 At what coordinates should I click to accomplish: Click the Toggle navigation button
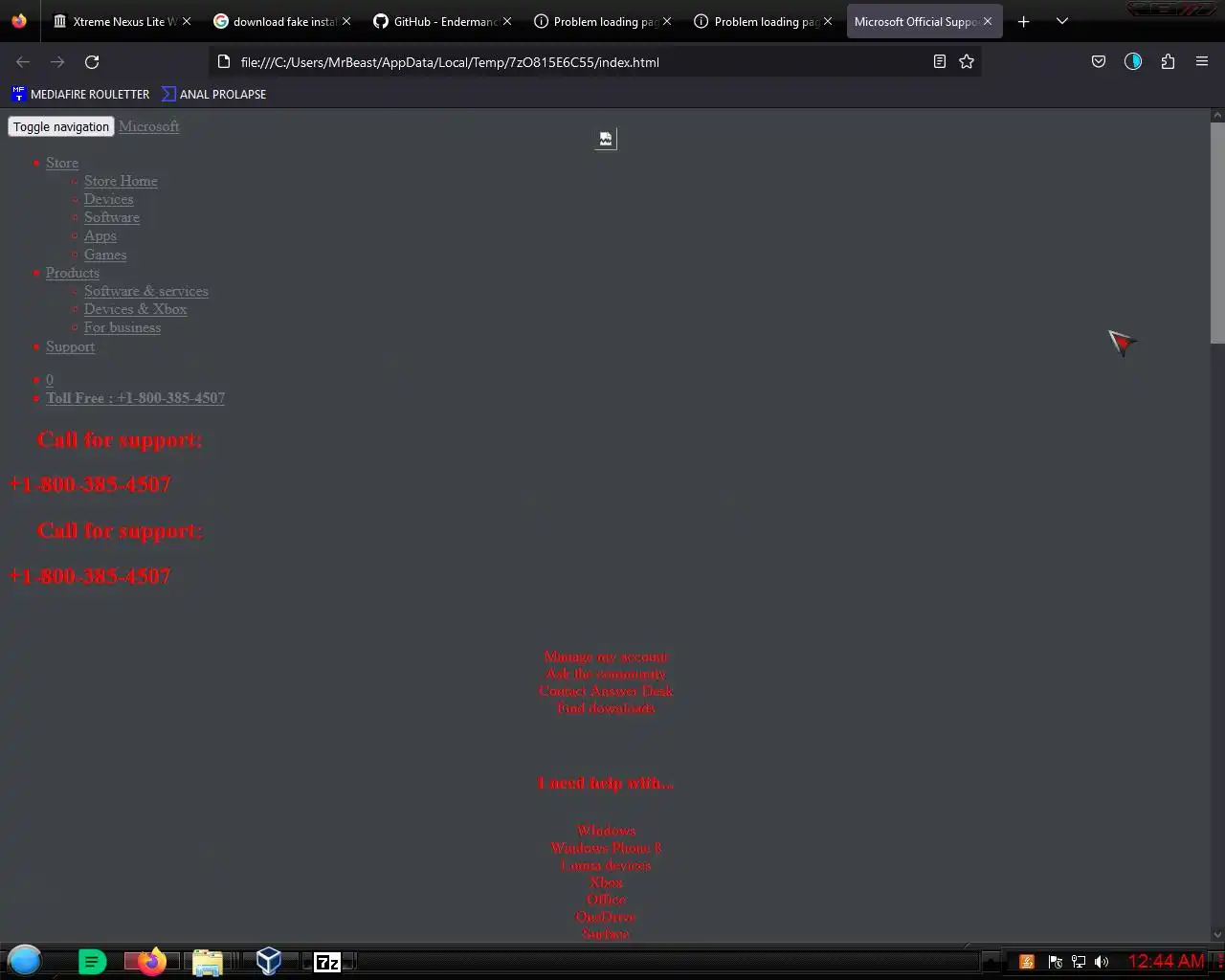(x=61, y=126)
